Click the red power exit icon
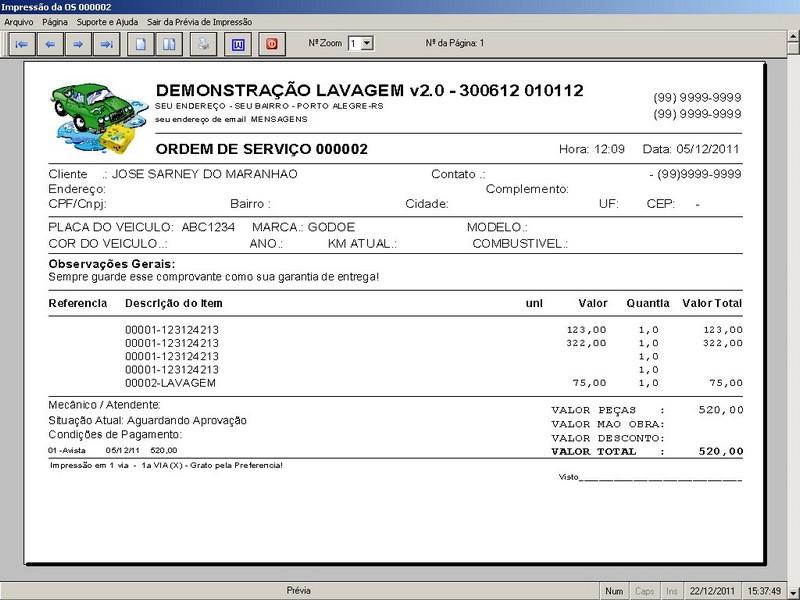Image resolution: width=800 pixels, height=600 pixels. click(271, 44)
